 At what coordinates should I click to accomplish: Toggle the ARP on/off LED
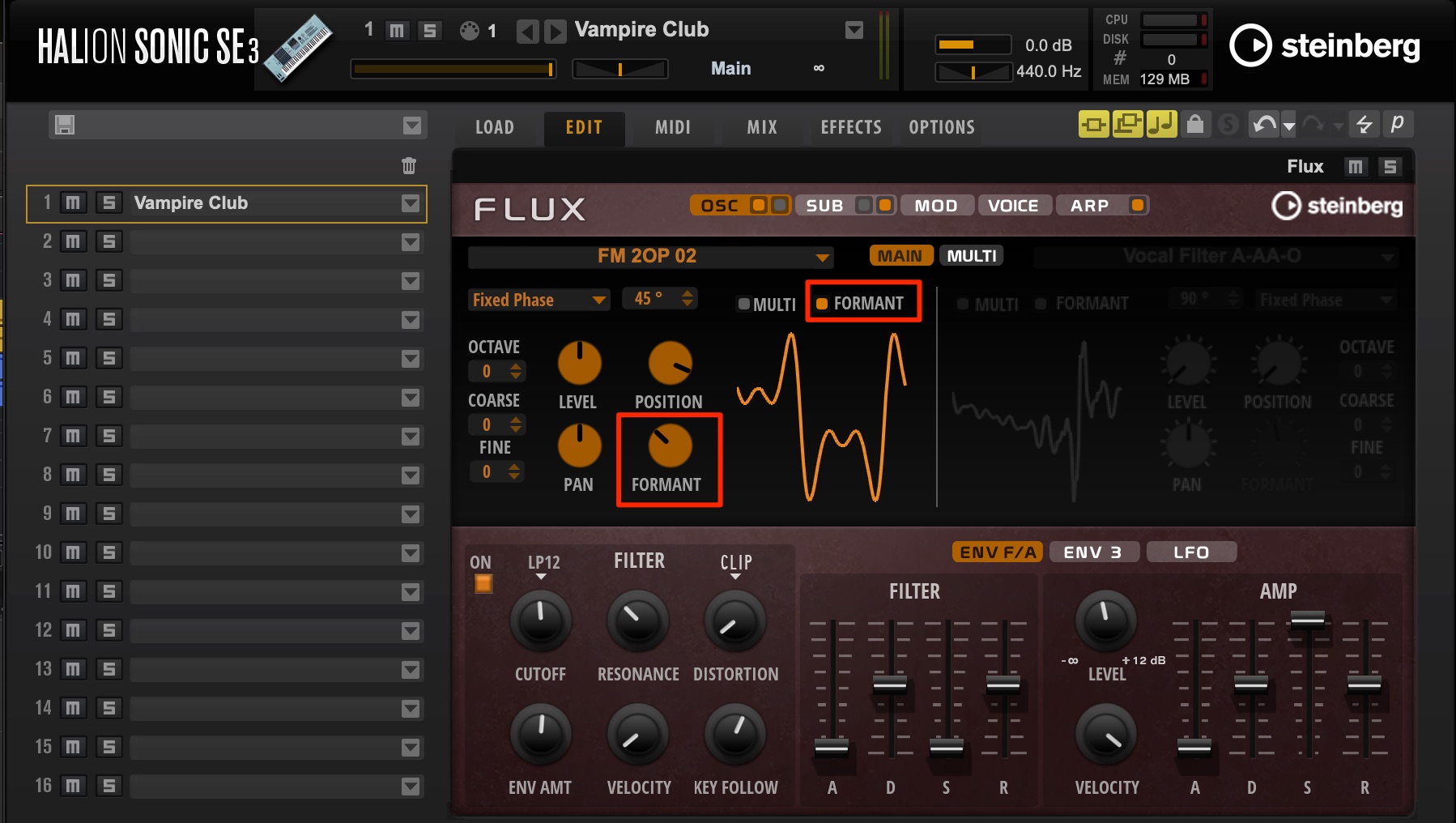coord(1138,205)
